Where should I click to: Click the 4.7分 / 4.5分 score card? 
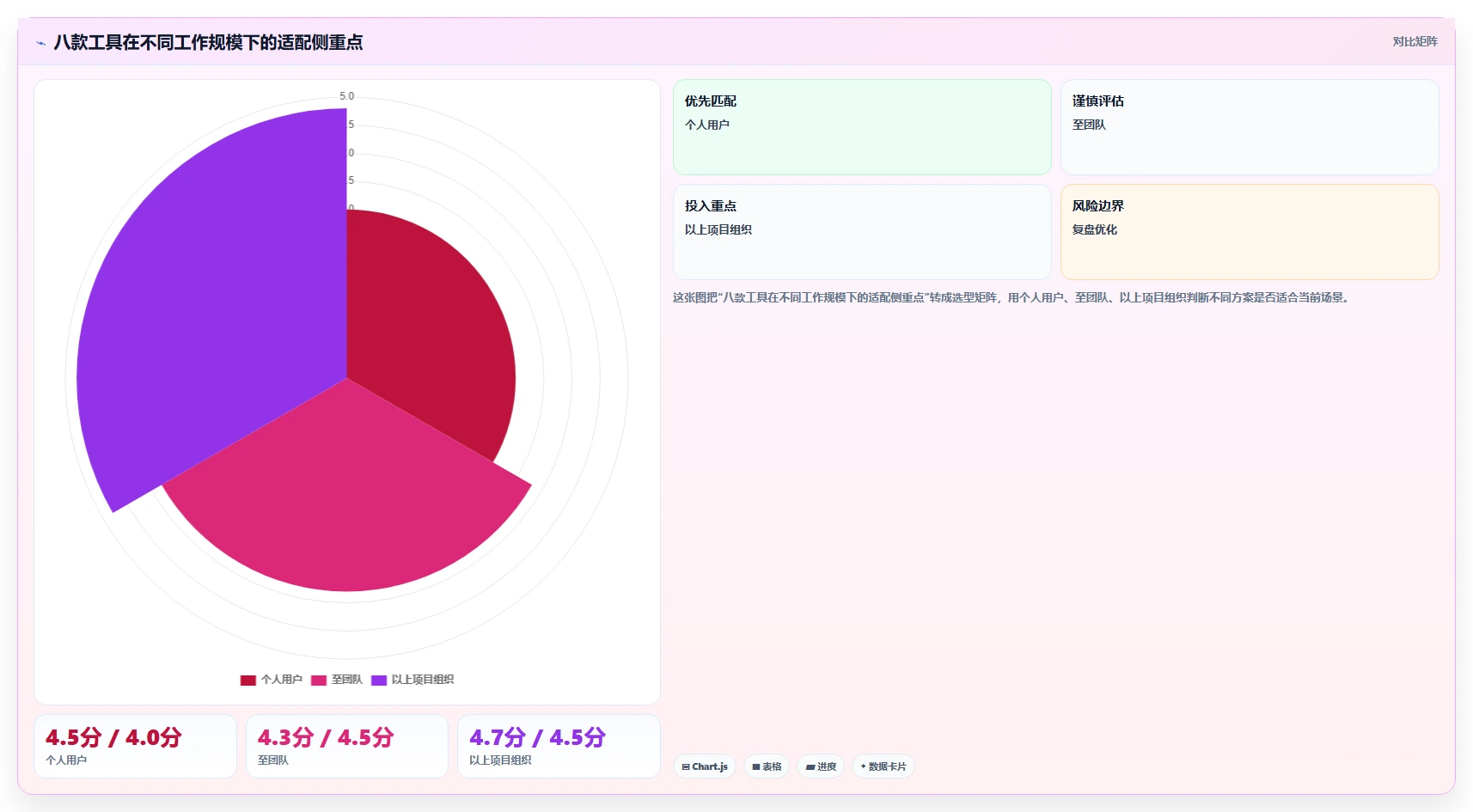pos(559,746)
